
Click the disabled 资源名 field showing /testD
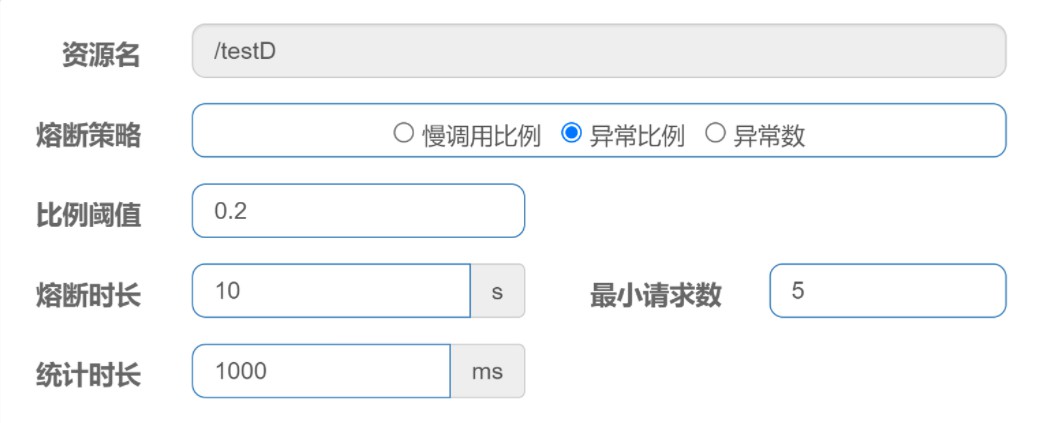(599, 51)
